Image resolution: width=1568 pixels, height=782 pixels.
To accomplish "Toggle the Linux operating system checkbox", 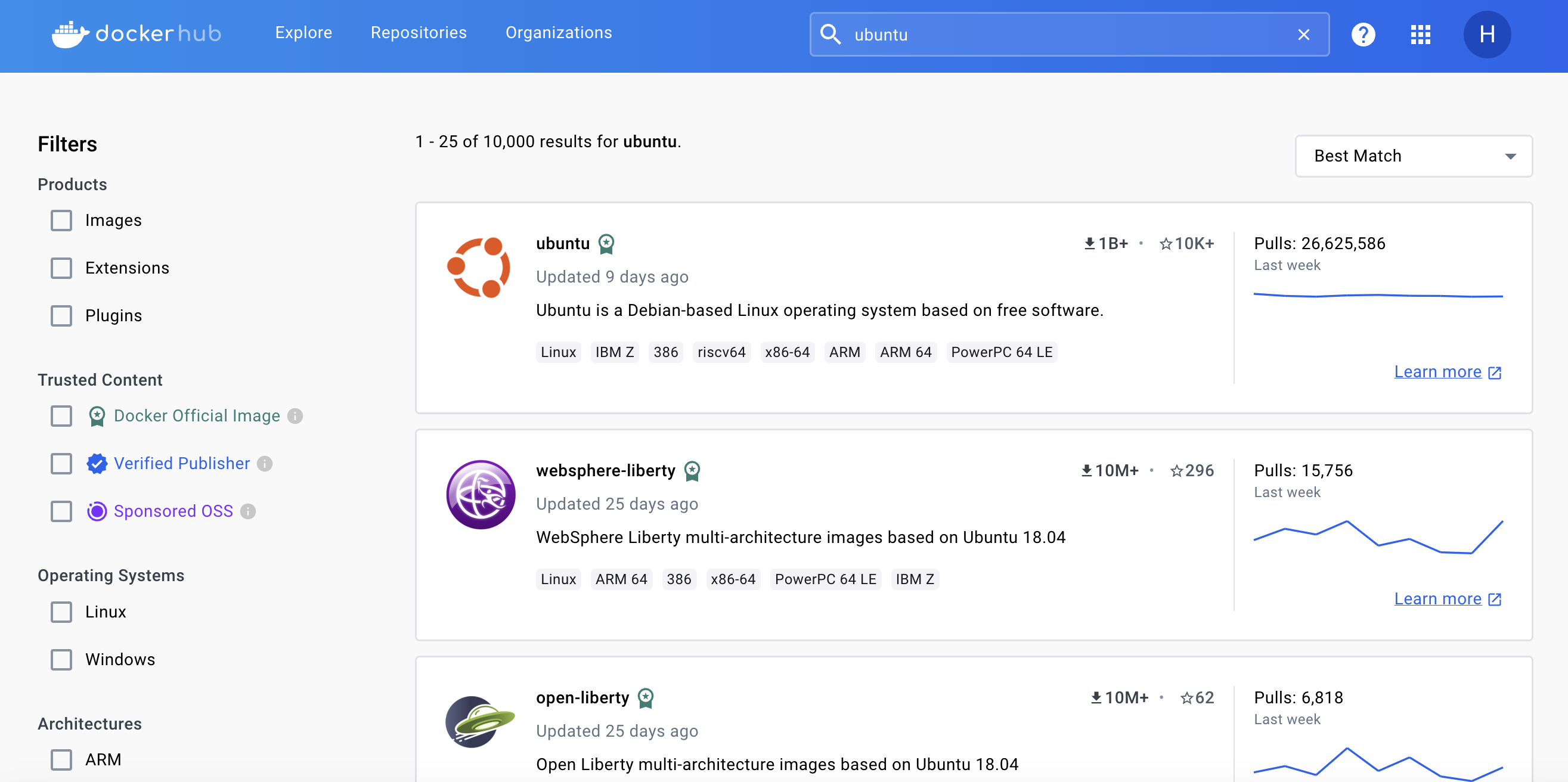I will (61, 612).
